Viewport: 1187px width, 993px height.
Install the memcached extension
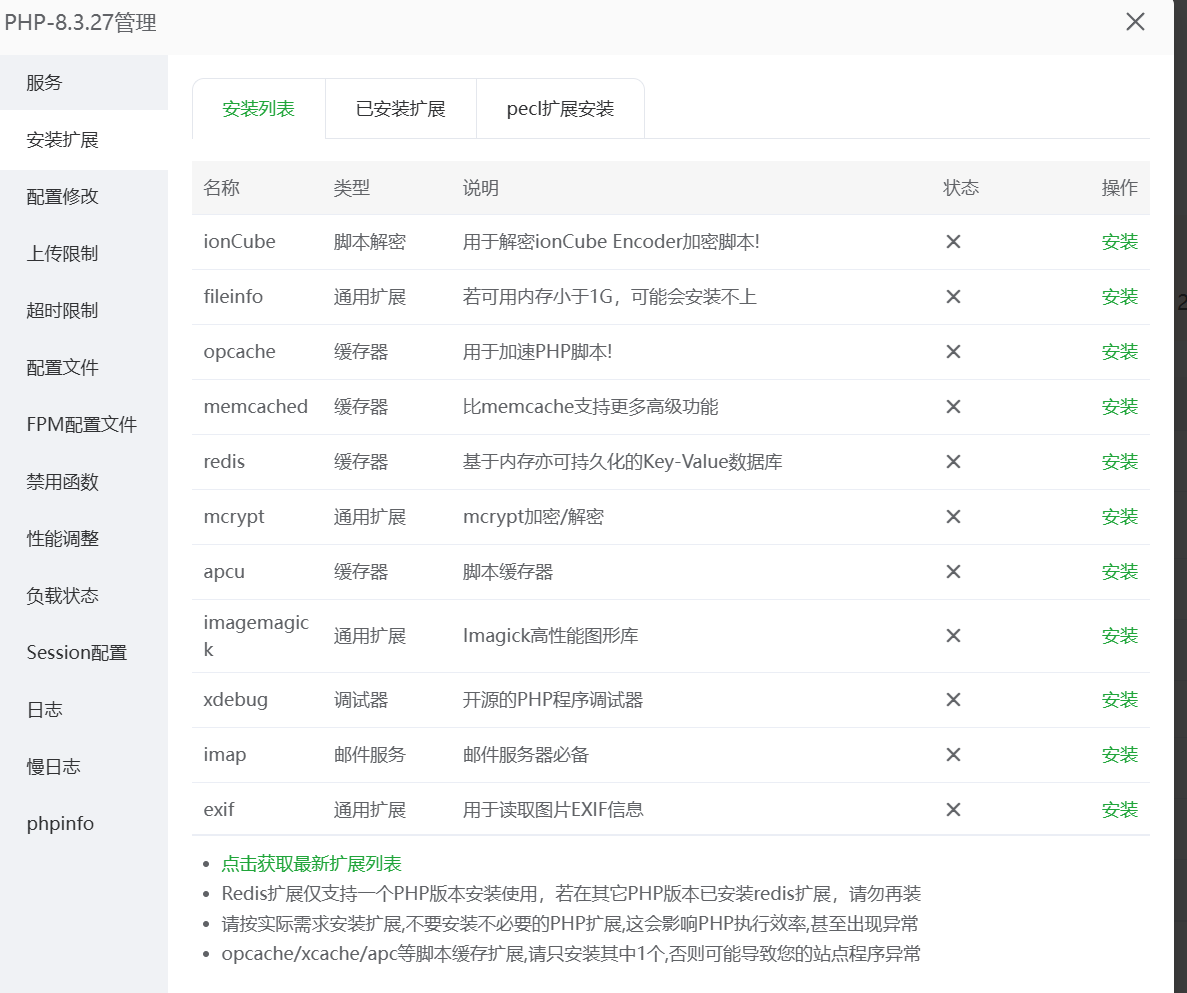[x=1119, y=406]
